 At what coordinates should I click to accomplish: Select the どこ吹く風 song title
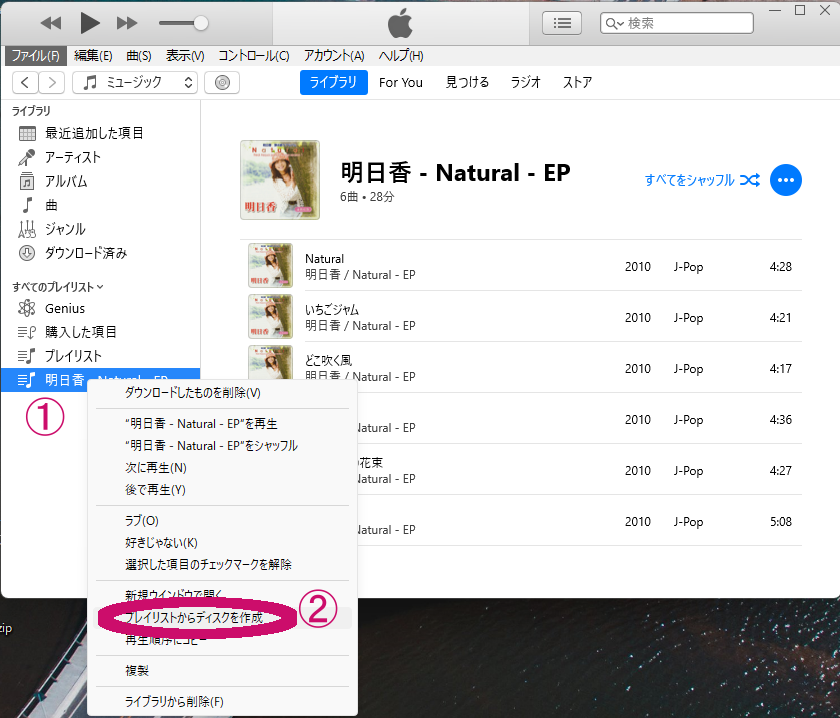328,360
